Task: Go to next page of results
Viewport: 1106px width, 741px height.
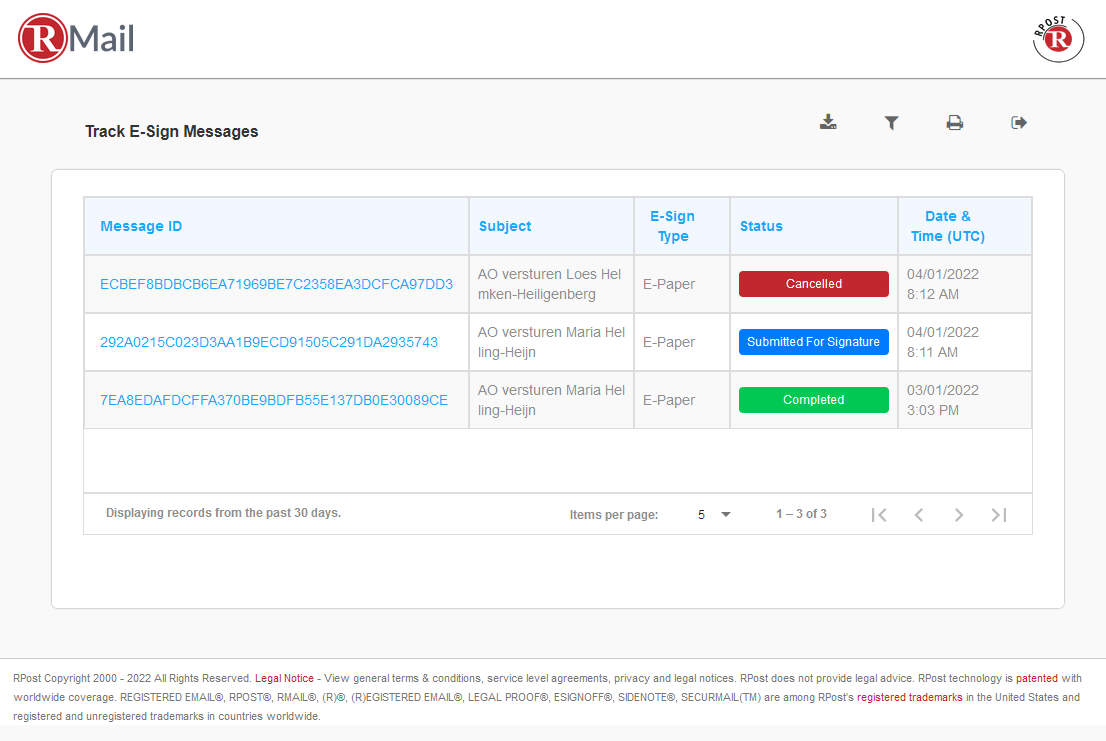Action: click(959, 515)
